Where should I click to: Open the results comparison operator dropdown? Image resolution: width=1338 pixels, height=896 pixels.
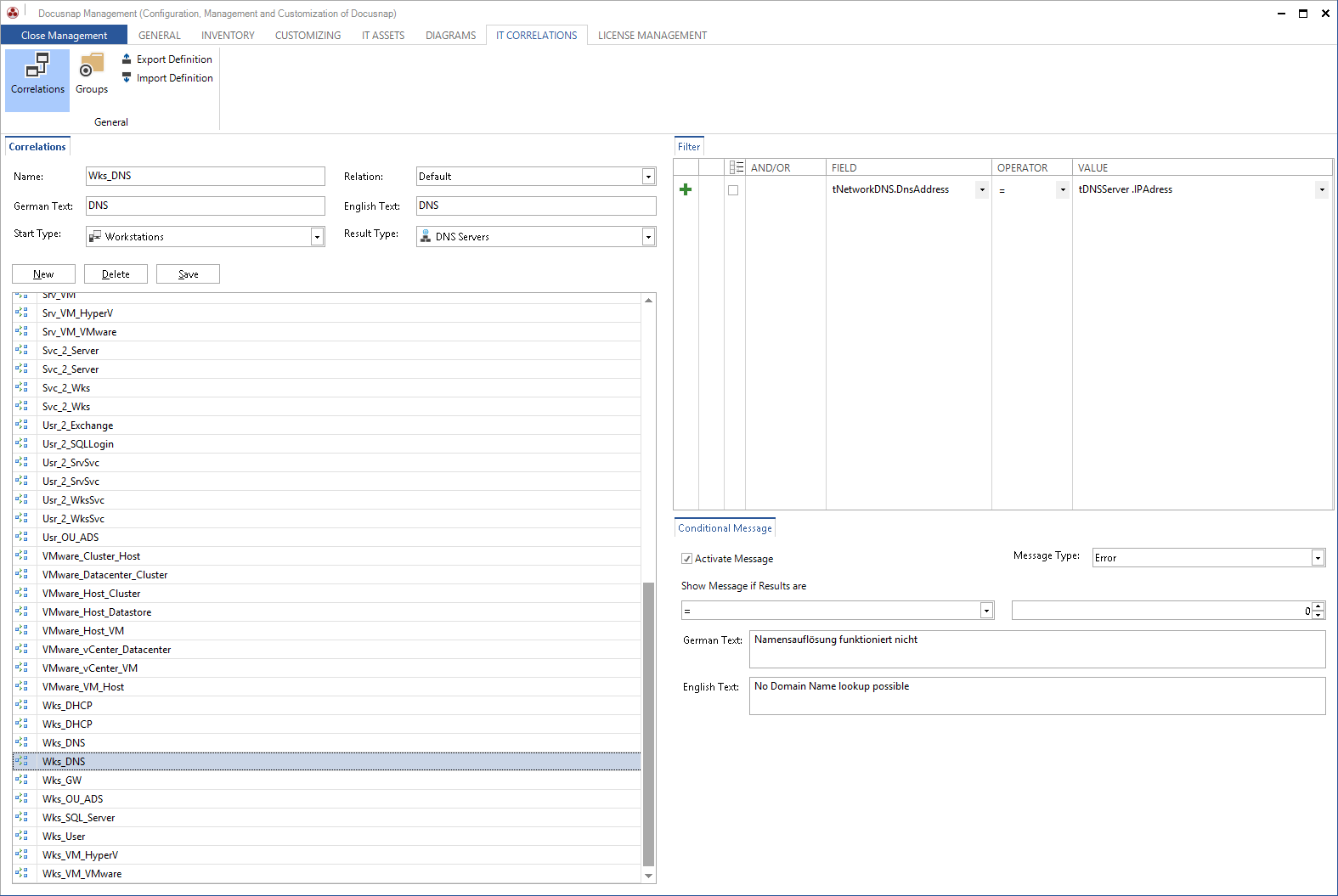(x=986, y=611)
